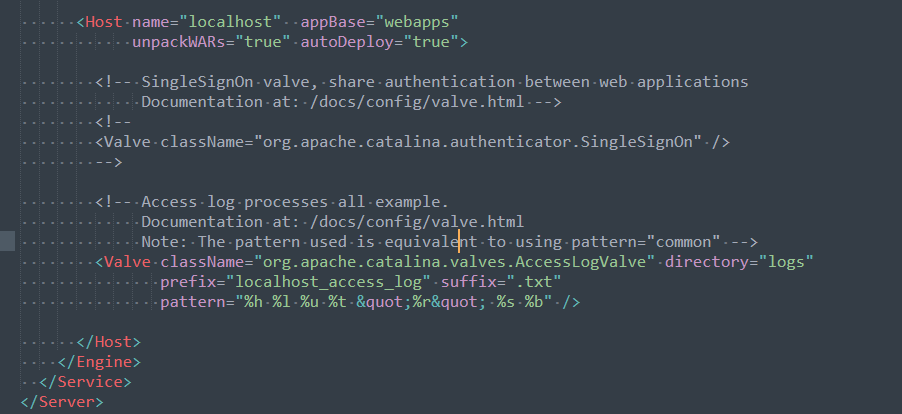Screen dimensions: 902x414
Task: Click the closing Engine tag
Action: coord(99,362)
